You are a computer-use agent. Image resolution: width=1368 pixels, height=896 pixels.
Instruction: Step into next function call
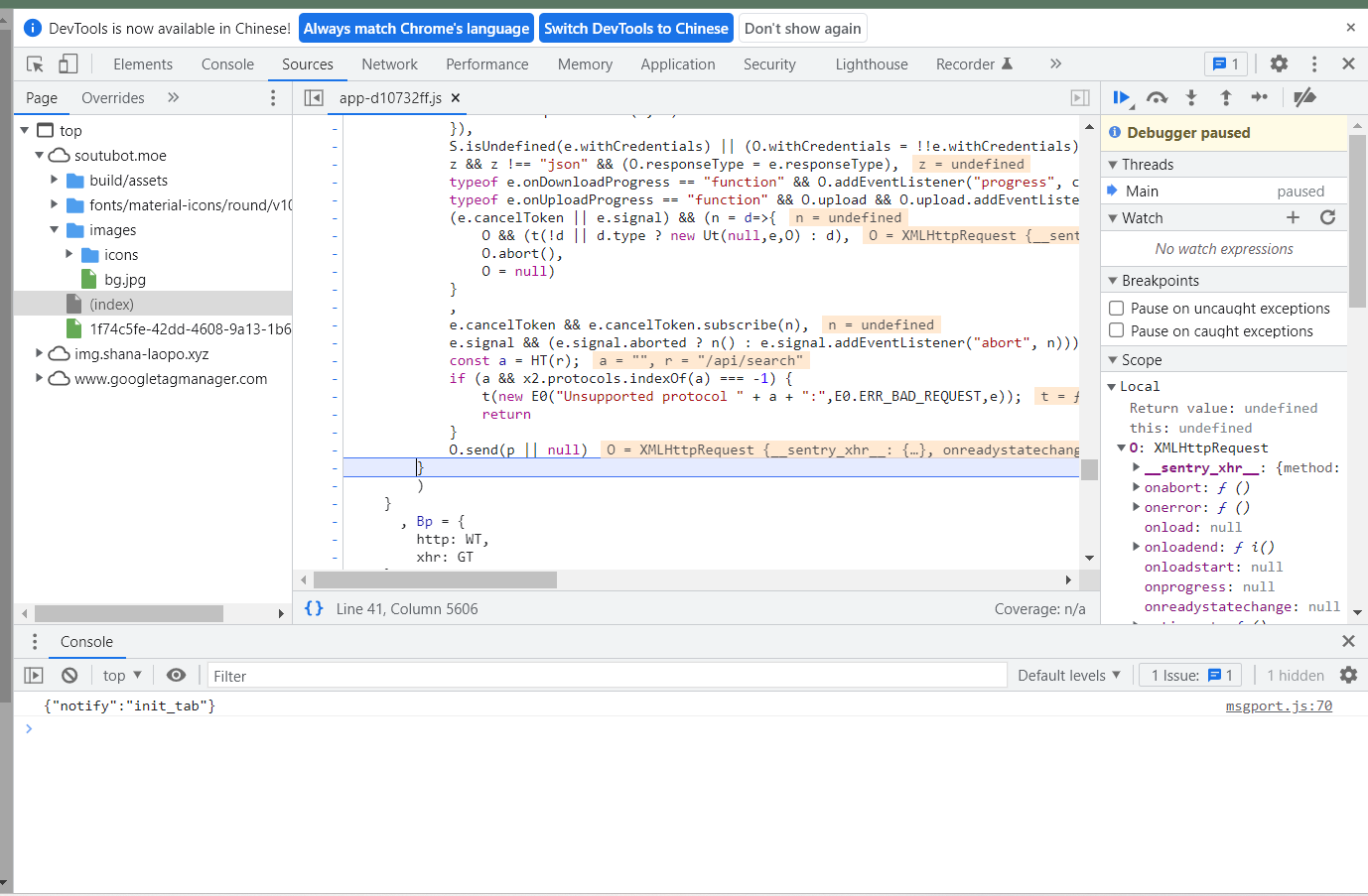coord(1191,97)
